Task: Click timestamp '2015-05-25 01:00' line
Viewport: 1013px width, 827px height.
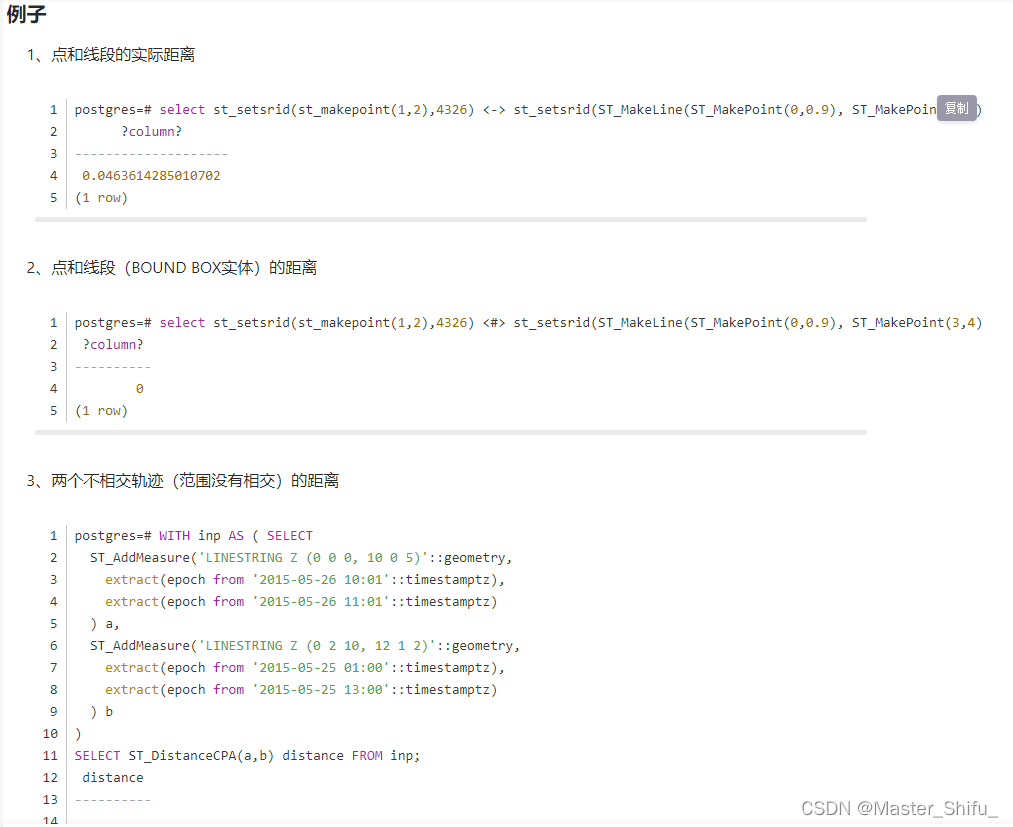Action: tap(305, 668)
